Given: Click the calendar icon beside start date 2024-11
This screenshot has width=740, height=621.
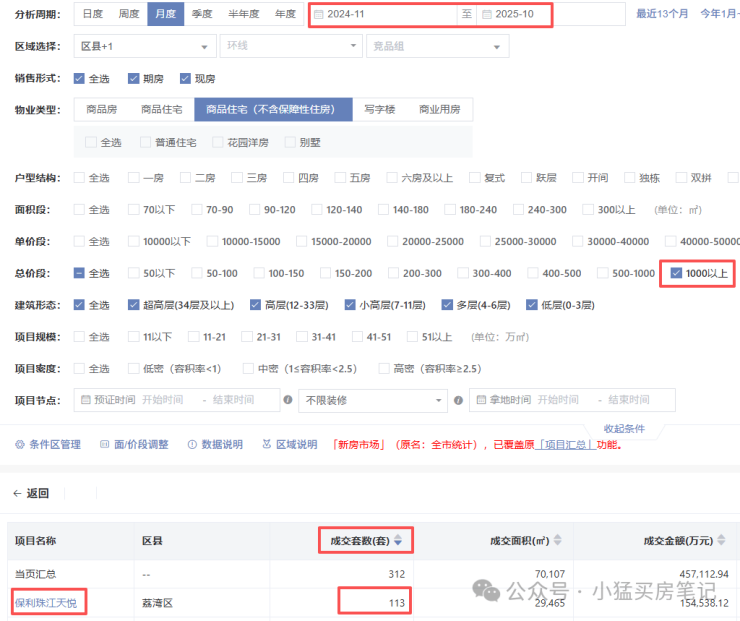Looking at the screenshot, I should pyautogui.click(x=319, y=14).
